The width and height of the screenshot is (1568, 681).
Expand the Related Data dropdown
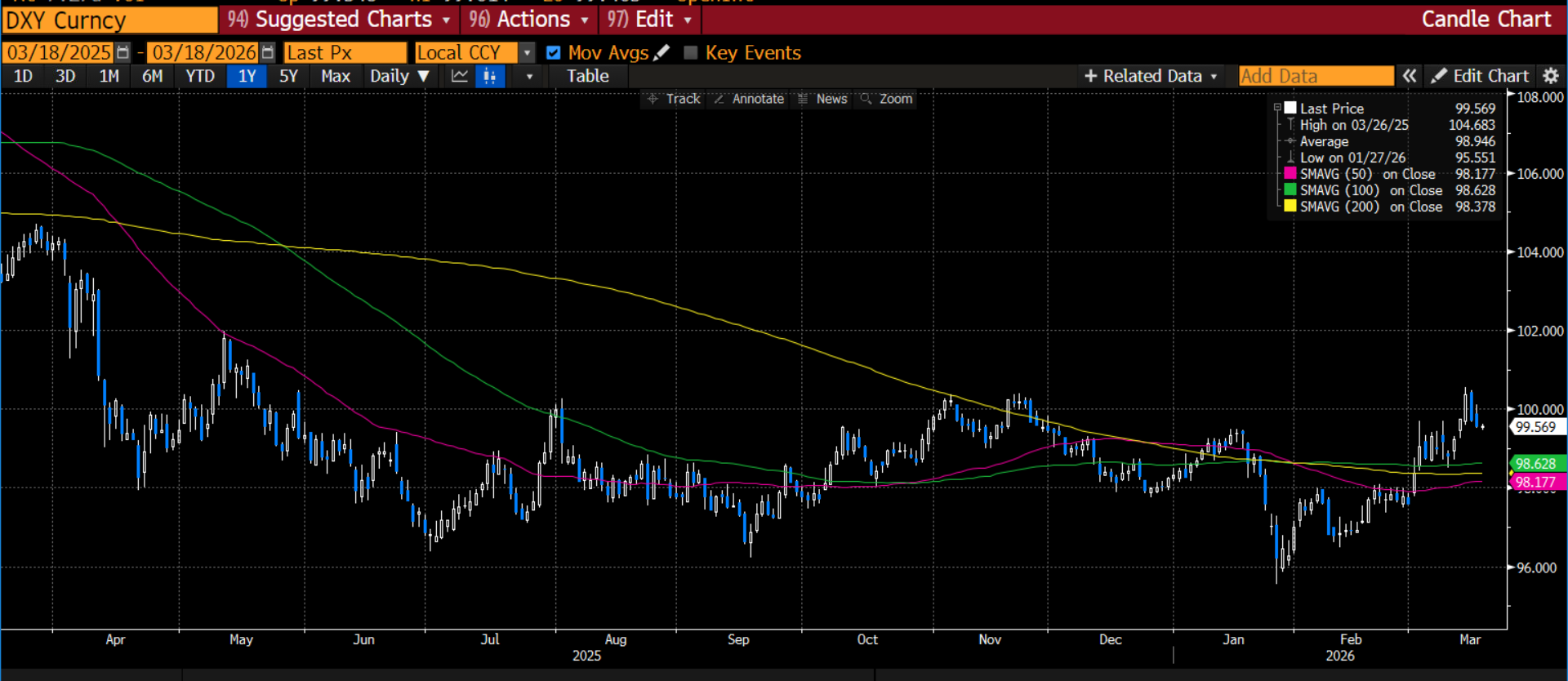[x=1151, y=76]
